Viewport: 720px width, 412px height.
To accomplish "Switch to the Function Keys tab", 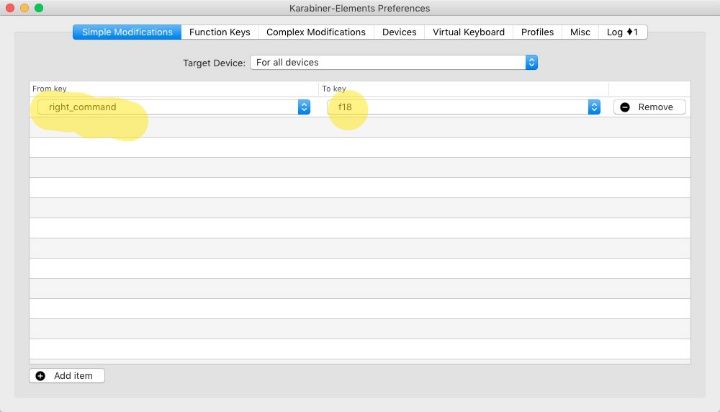I will (x=219, y=32).
